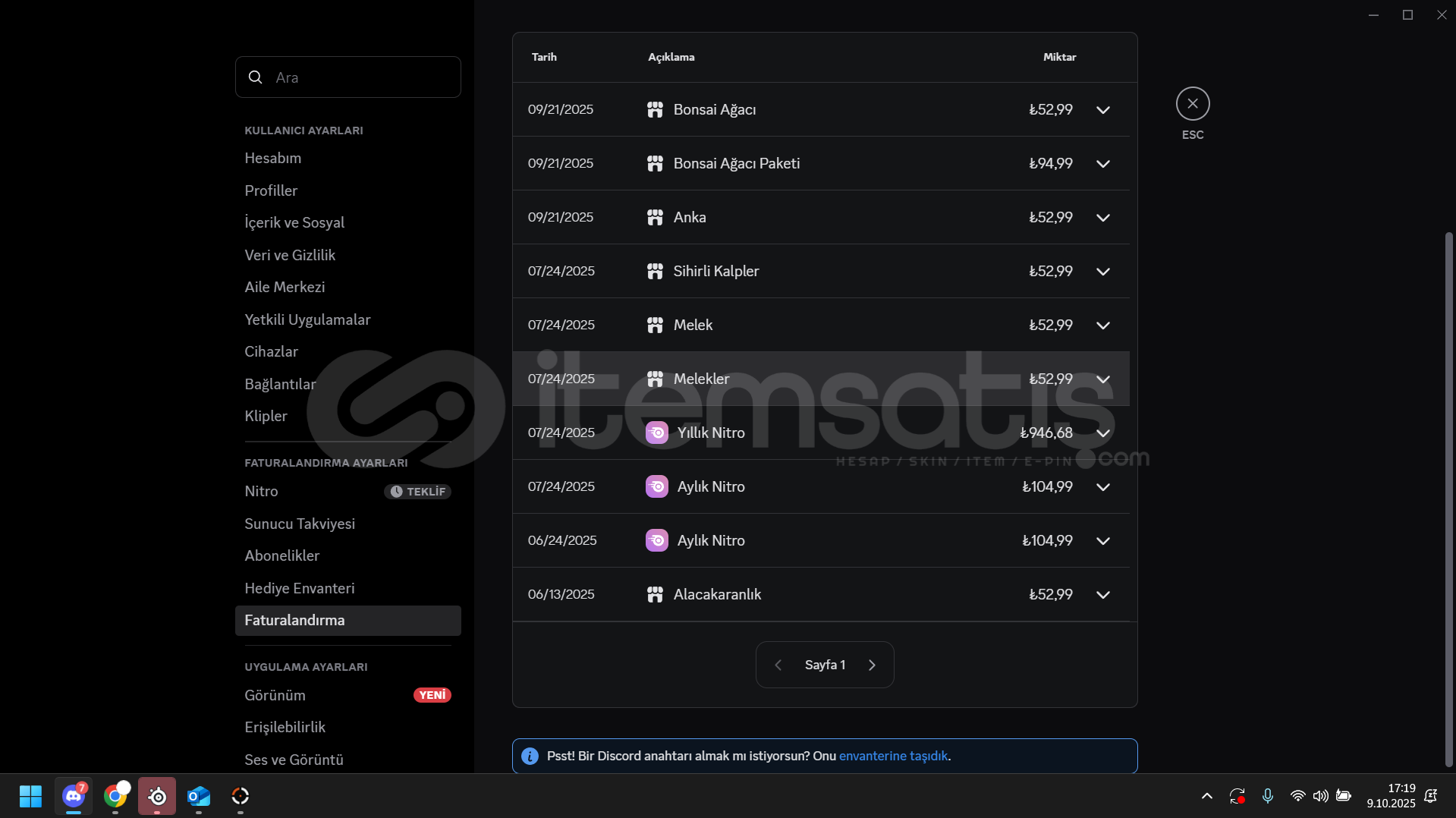Go to Sunucu Takviyesi settings
Image resolution: width=1456 pixels, height=818 pixels.
(x=300, y=524)
